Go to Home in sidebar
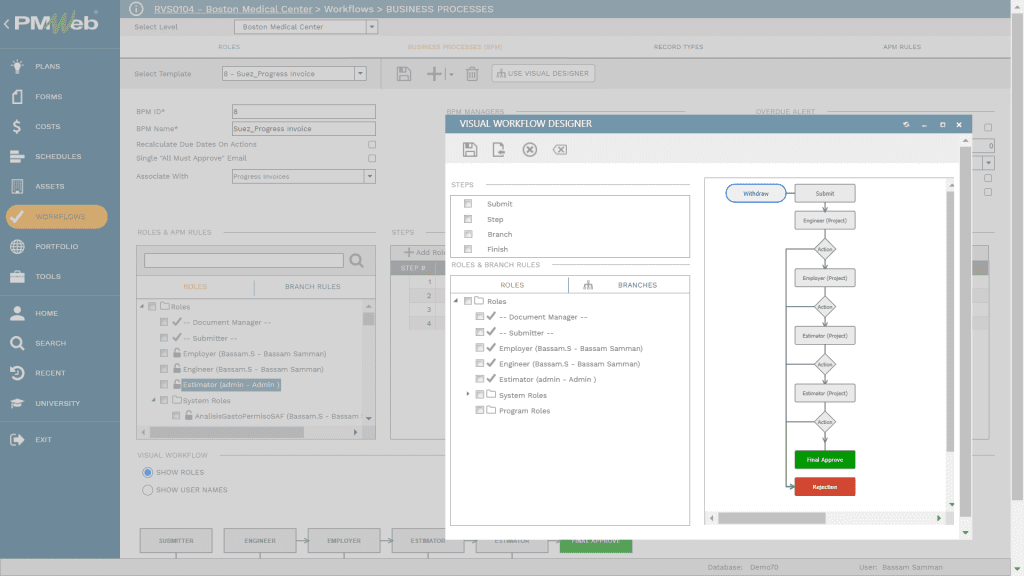The height and width of the screenshot is (576, 1024). 46,313
